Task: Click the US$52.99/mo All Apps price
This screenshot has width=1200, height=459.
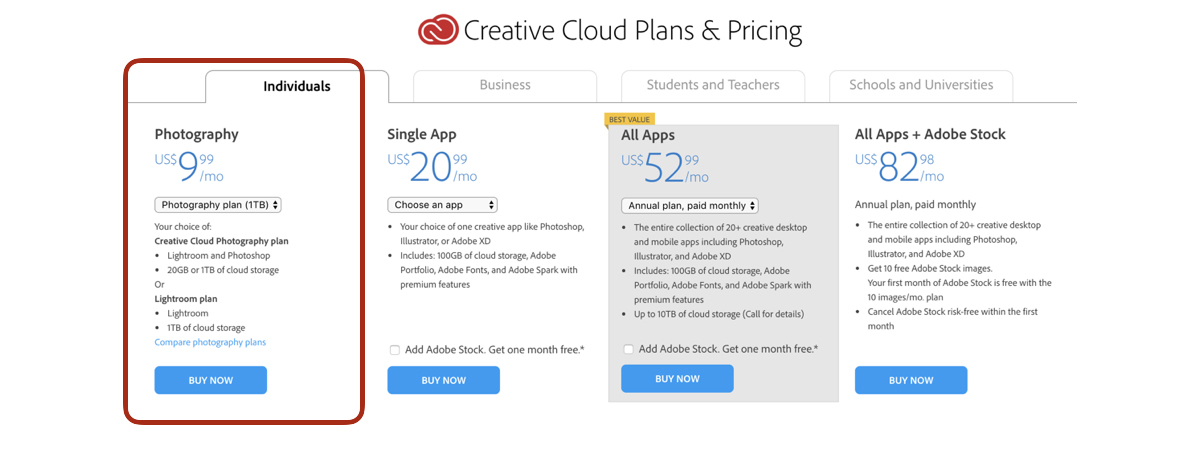Action: [665, 167]
